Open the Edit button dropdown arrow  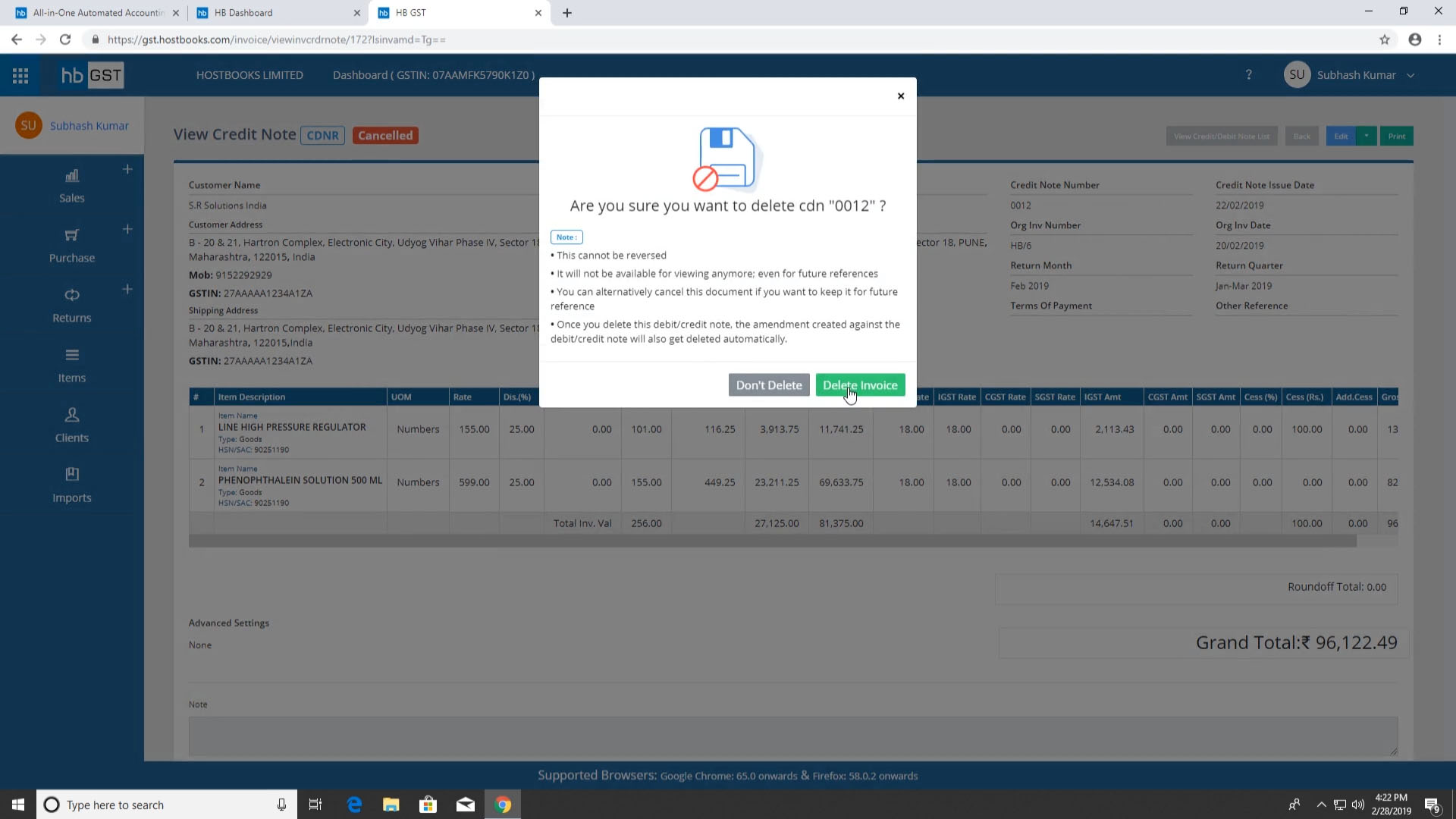pyautogui.click(x=1366, y=136)
